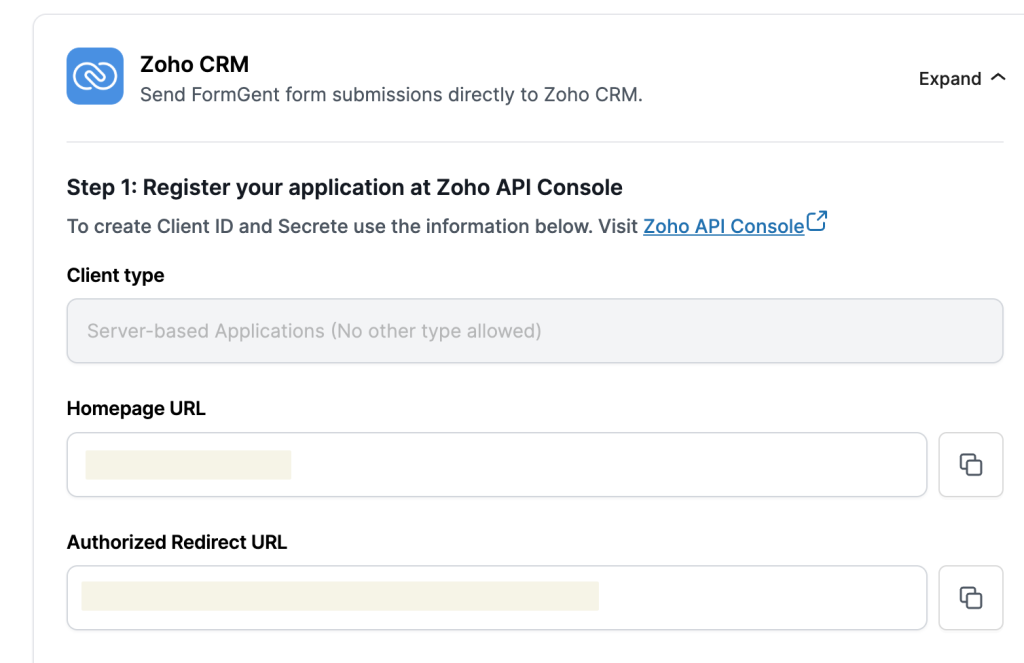The width and height of the screenshot is (1024, 663).
Task: Click the Authorized Redirect URL label
Action: click(x=177, y=542)
